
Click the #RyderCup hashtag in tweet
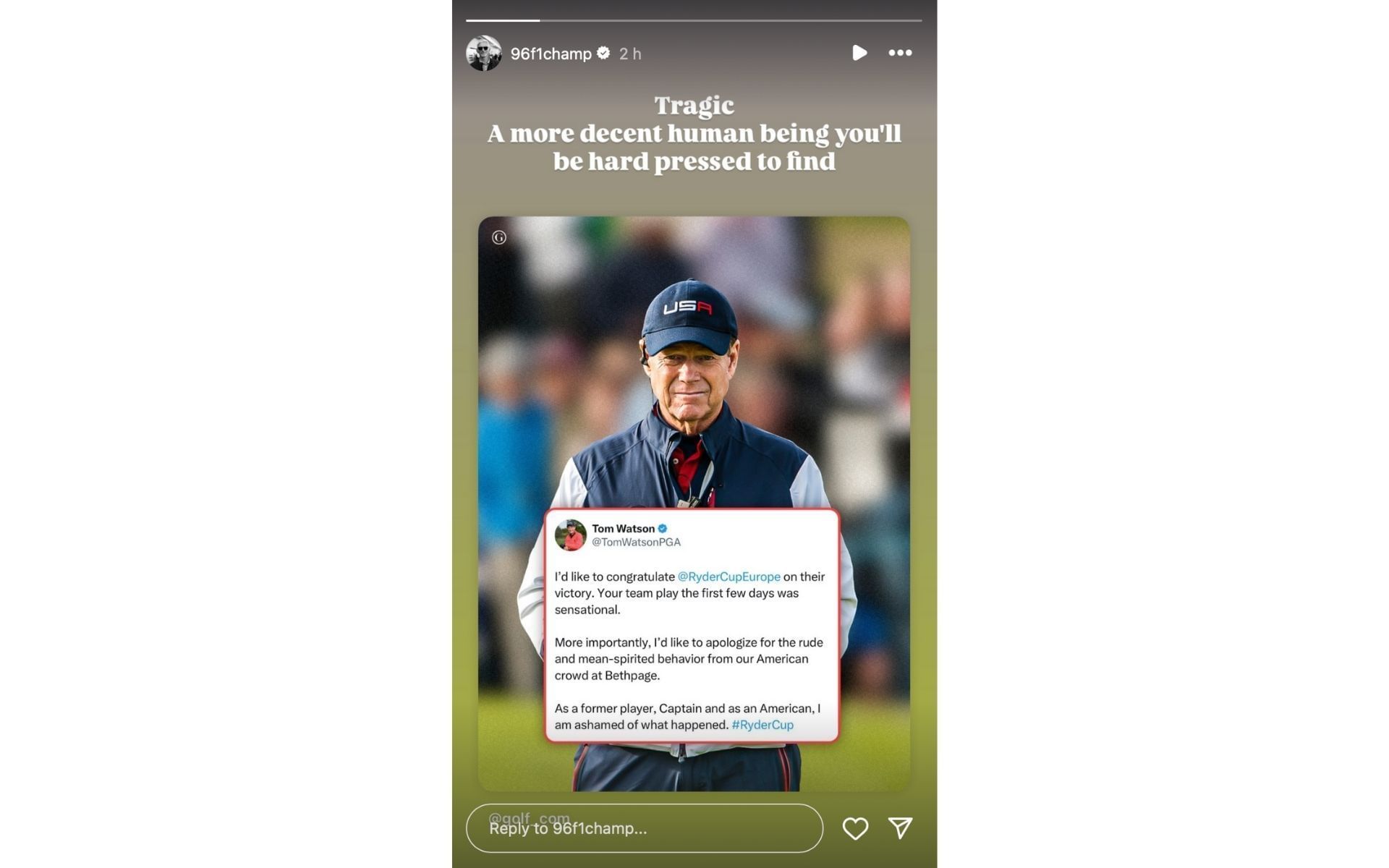tap(763, 725)
